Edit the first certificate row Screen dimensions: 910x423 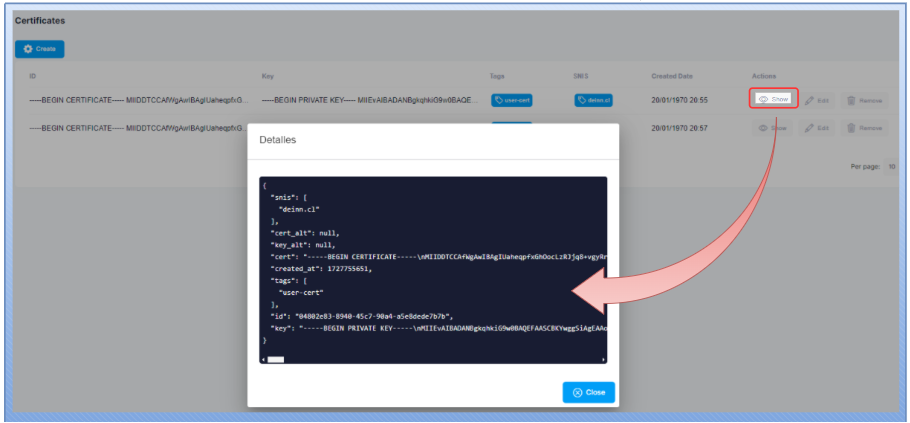click(x=816, y=100)
